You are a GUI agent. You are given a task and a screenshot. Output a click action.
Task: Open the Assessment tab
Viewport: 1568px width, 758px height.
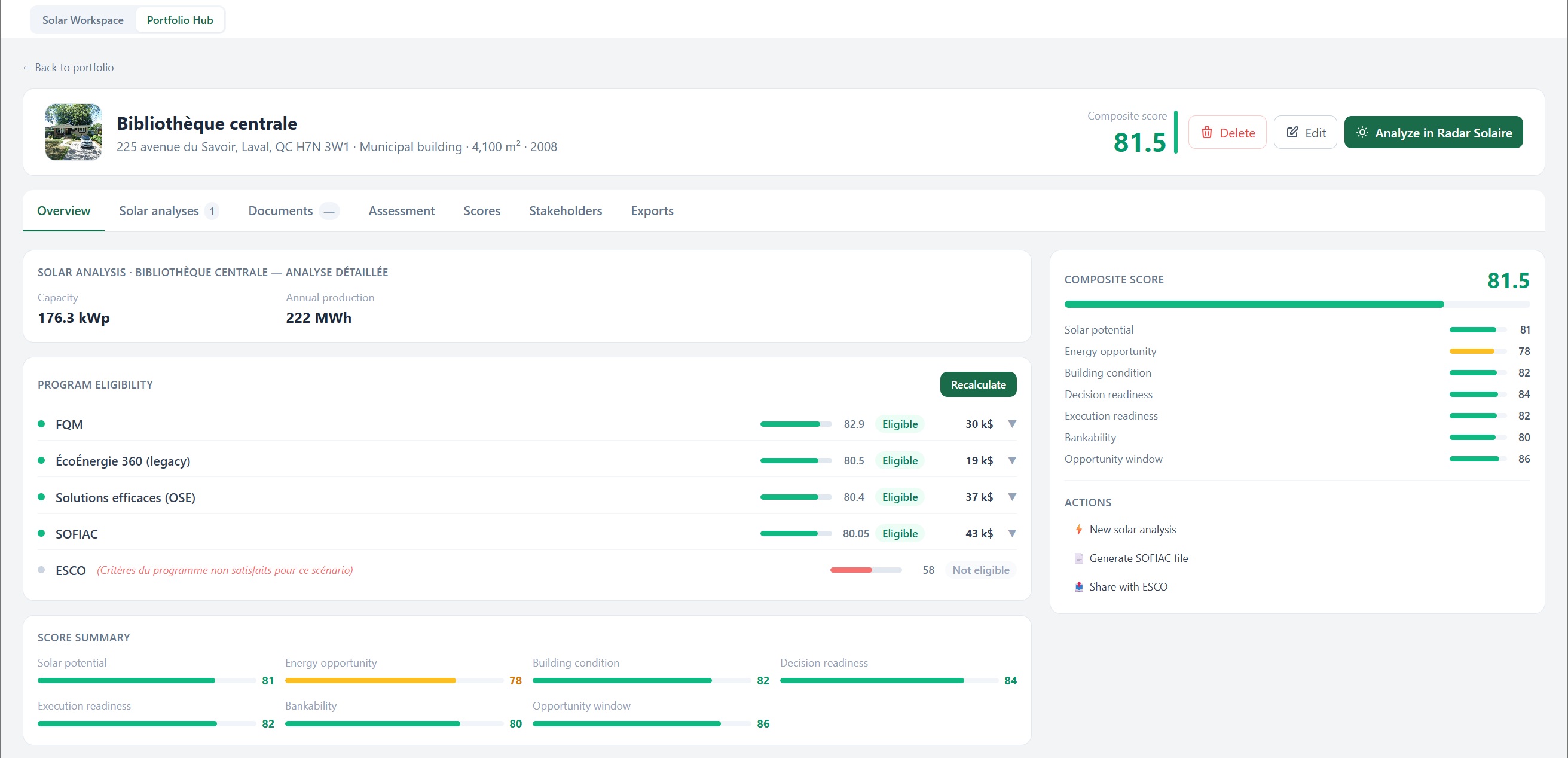pyautogui.click(x=401, y=210)
